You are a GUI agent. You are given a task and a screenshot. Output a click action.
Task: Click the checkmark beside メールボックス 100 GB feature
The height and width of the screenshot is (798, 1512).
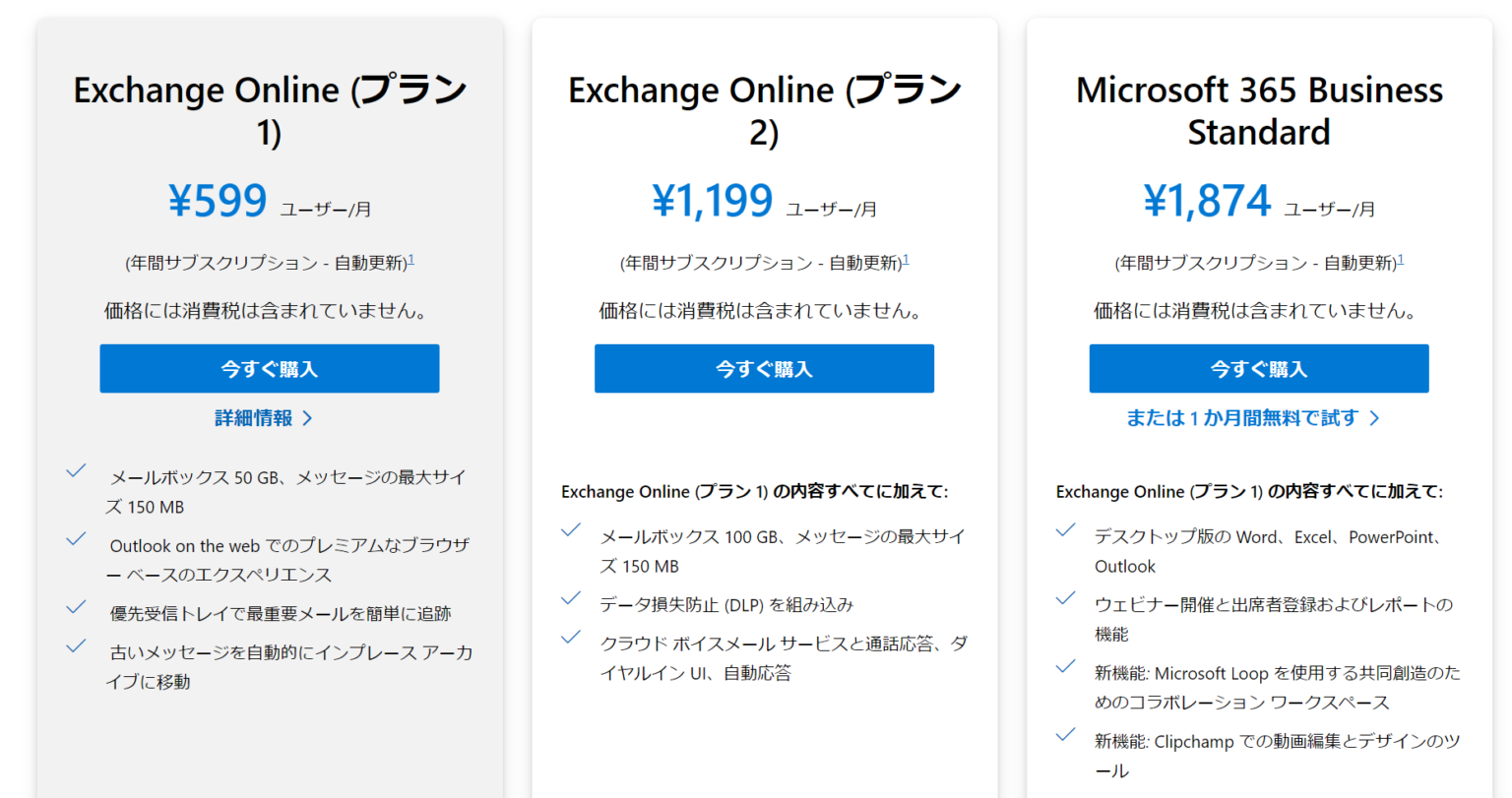pos(571,530)
